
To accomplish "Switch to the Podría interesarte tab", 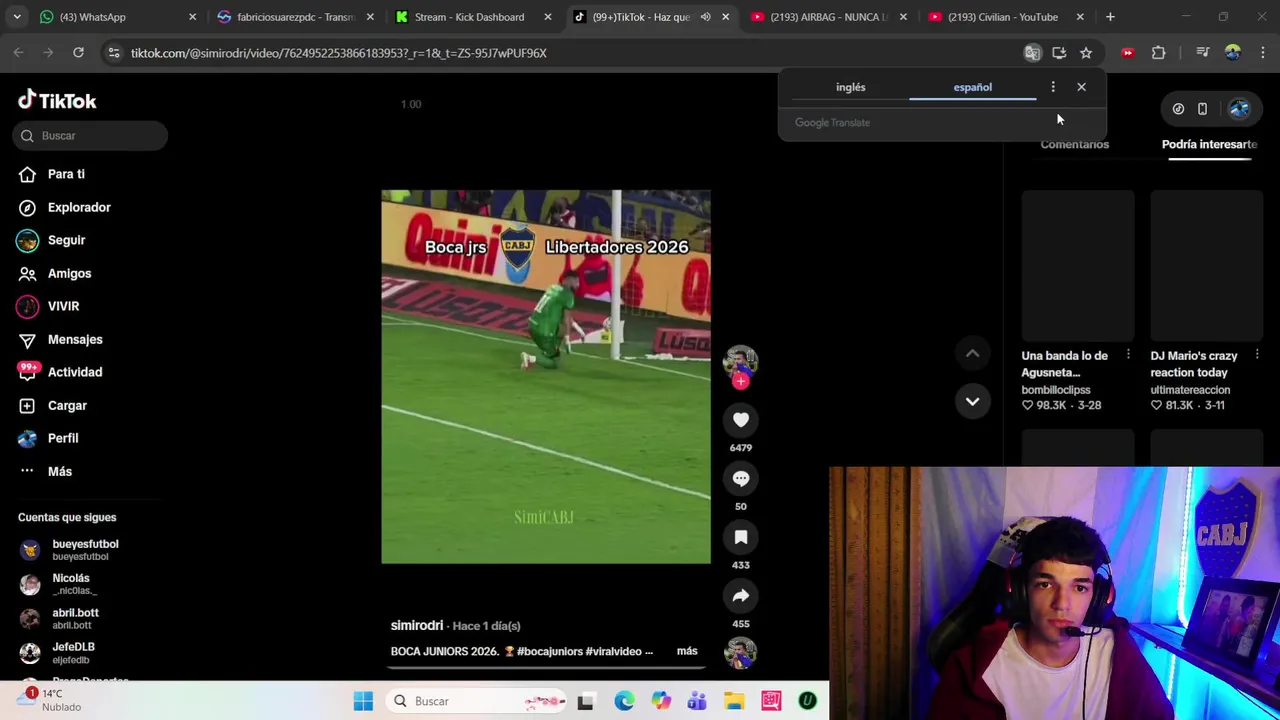I will pos(1209,144).
